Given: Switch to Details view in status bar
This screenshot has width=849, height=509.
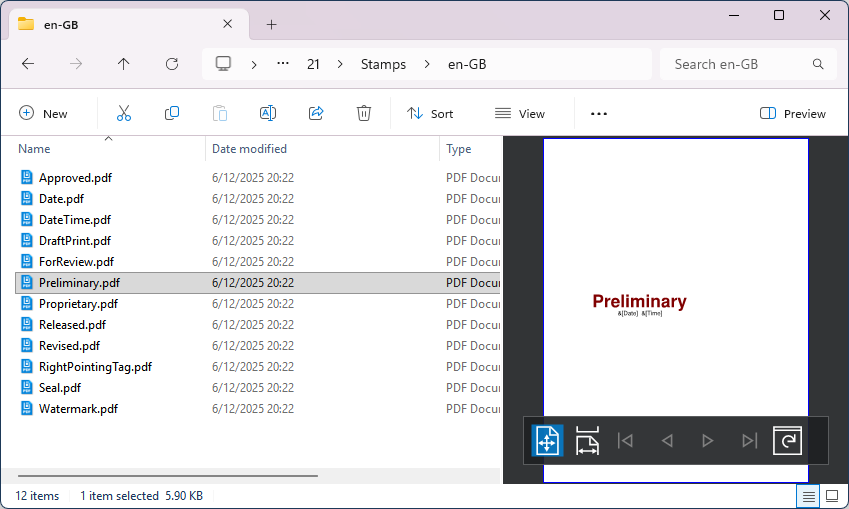Looking at the screenshot, I should [x=808, y=496].
